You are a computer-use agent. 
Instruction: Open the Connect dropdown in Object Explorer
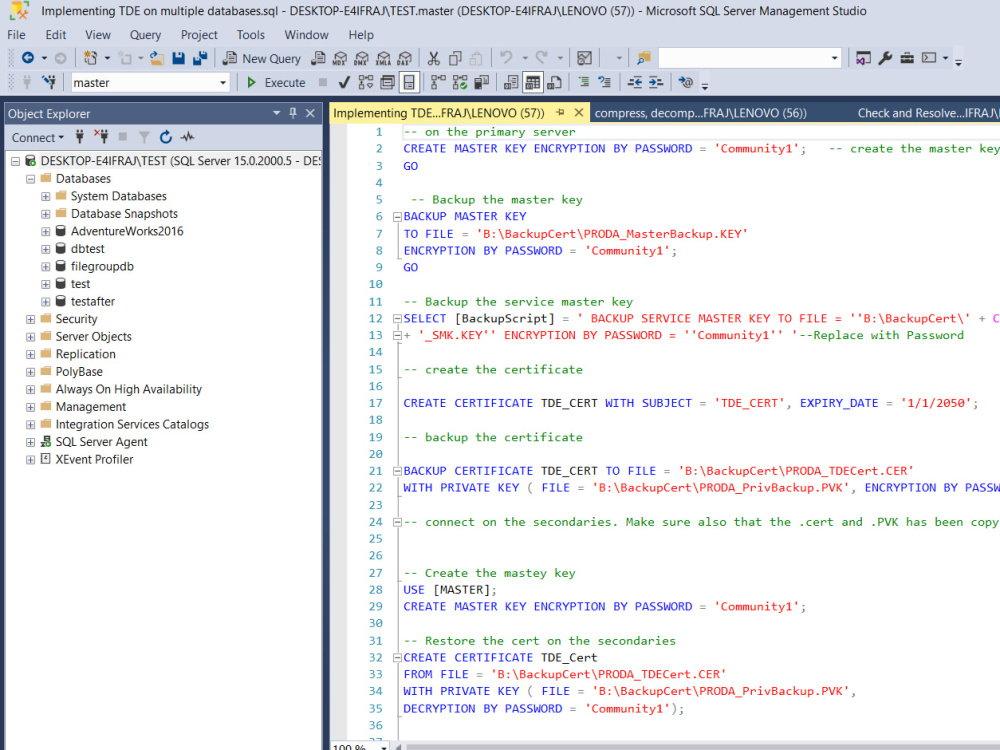pos(38,137)
